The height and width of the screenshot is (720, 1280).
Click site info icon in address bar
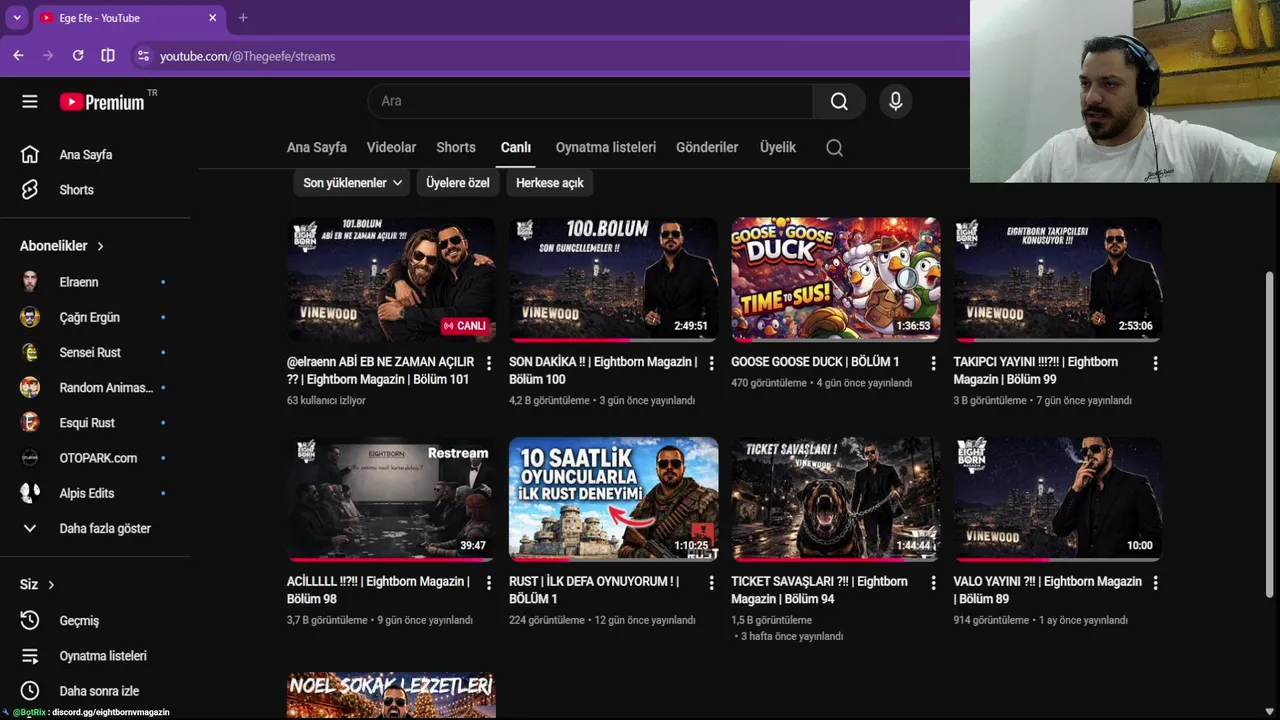pos(143,56)
